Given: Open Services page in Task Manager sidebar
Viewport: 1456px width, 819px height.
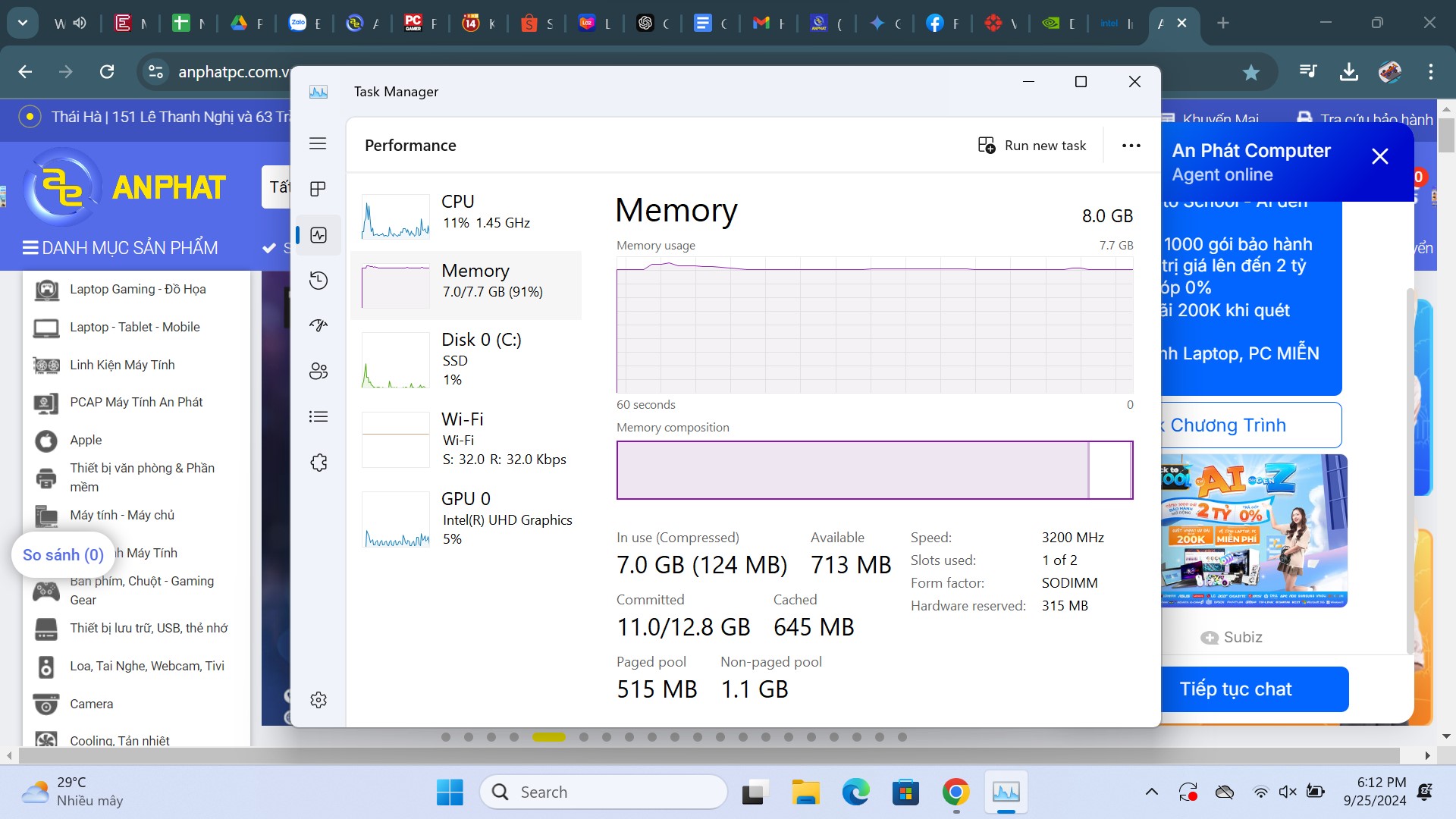Looking at the screenshot, I should tap(318, 463).
